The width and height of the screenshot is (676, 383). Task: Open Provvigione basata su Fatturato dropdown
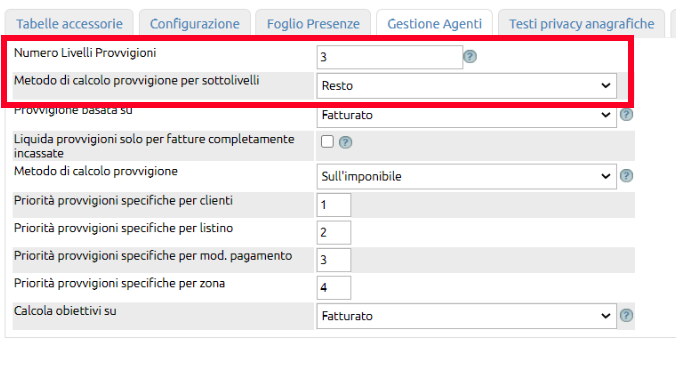coord(466,116)
